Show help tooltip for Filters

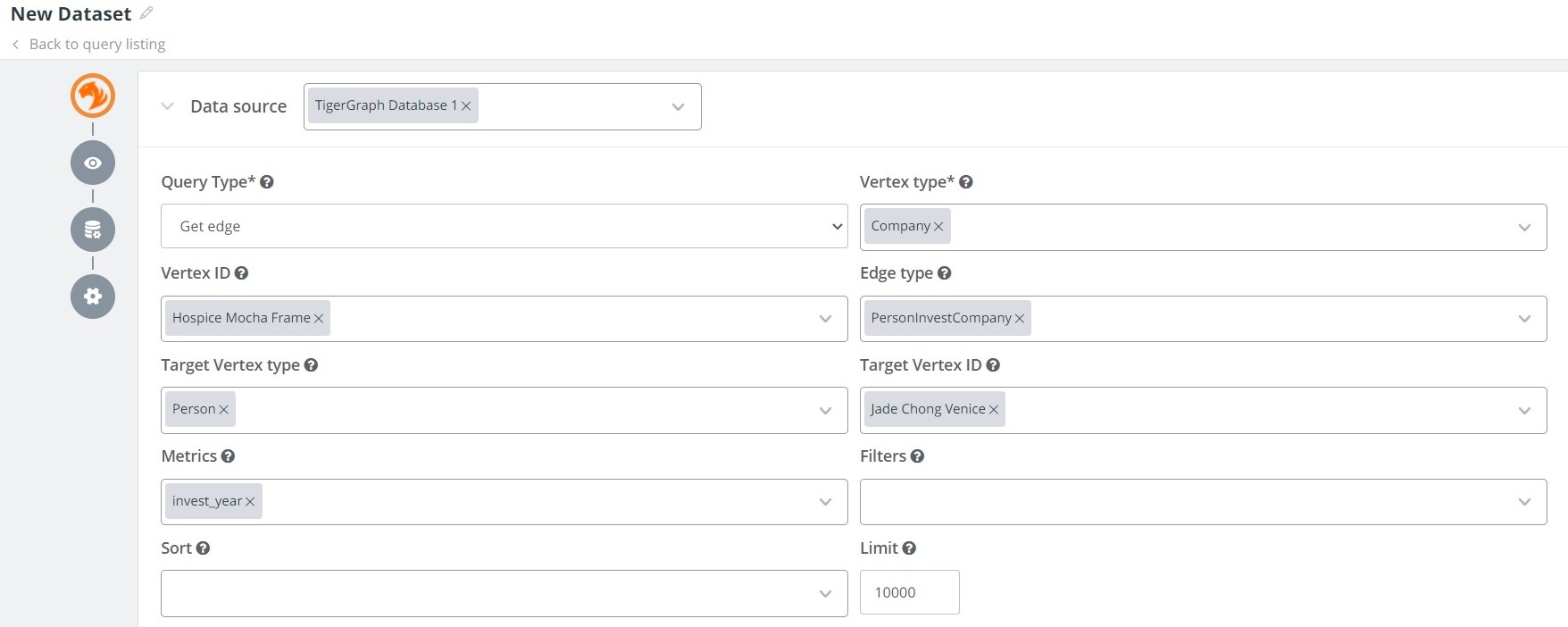(x=917, y=456)
